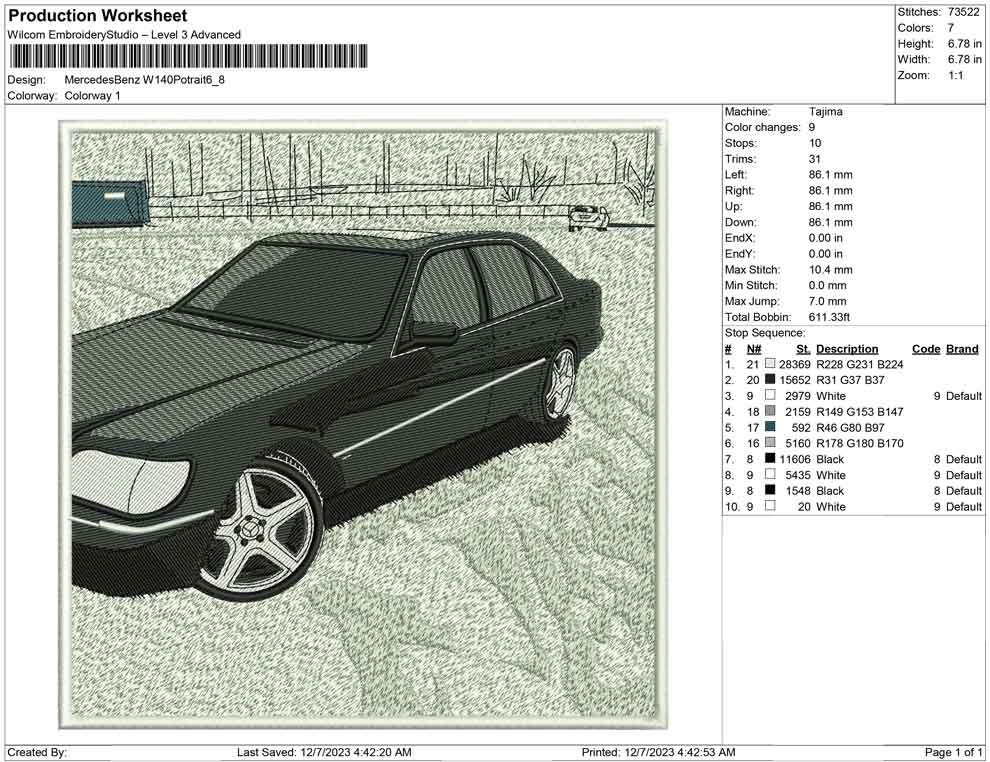This screenshot has width=990, height=762.
Task: Click the teal R46 G80 B97 color swatch
Action: click(770, 427)
